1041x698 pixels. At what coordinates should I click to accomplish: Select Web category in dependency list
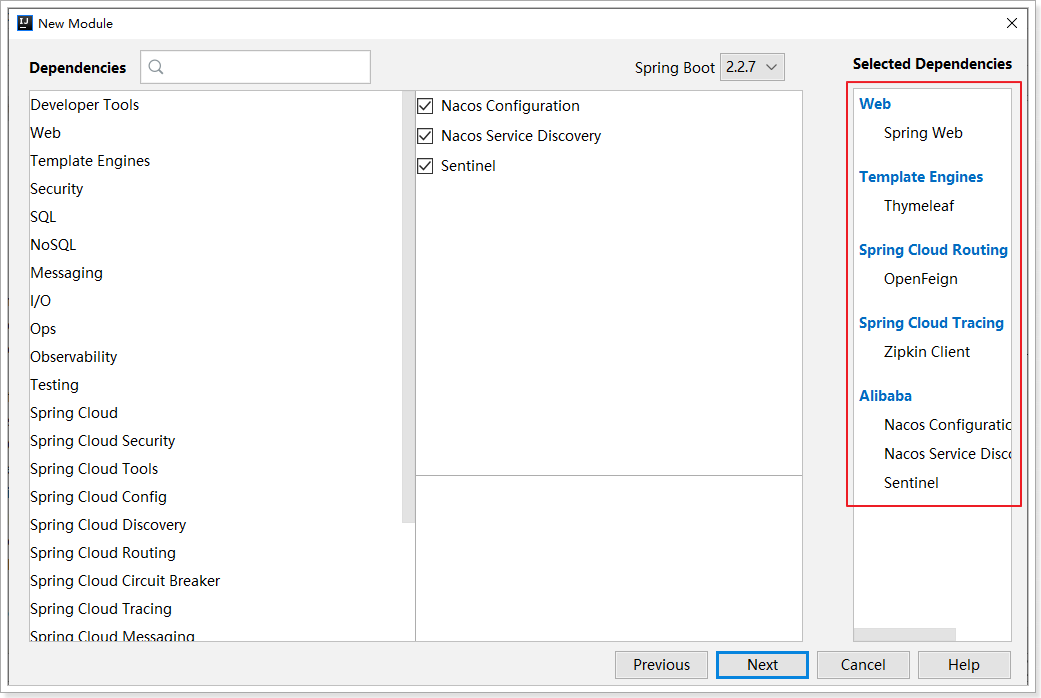[45, 133]
